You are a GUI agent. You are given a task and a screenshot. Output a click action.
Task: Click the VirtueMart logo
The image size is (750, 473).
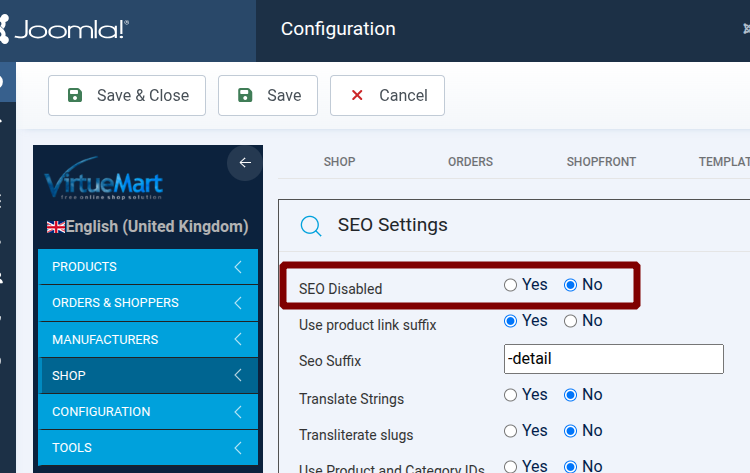[103, 178]
